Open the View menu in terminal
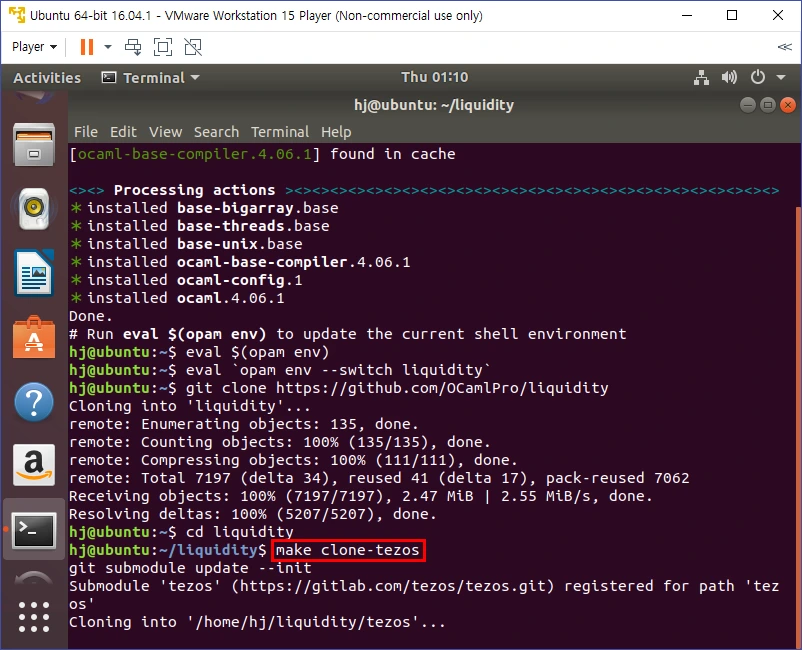The width and height of the screenshot is (802, 650). click(165, 132)
